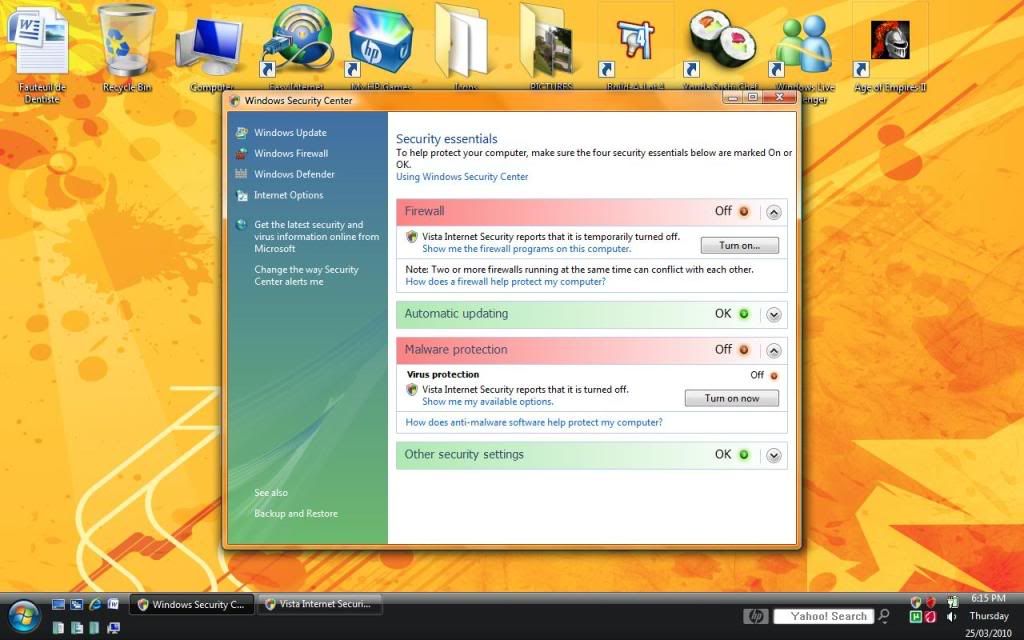This screenshot has height=640, width=1024.
Task: Click the taskbar clock showing 6:15 PM
Action: pyautogui.click(x=988, y=598)
